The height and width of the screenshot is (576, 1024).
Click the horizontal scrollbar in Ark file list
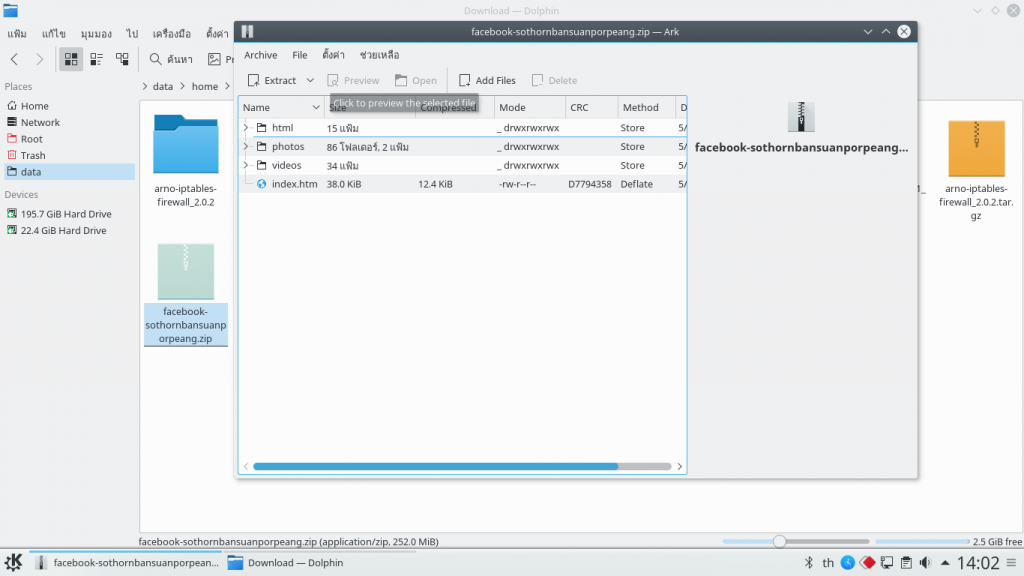coord(436,466)
